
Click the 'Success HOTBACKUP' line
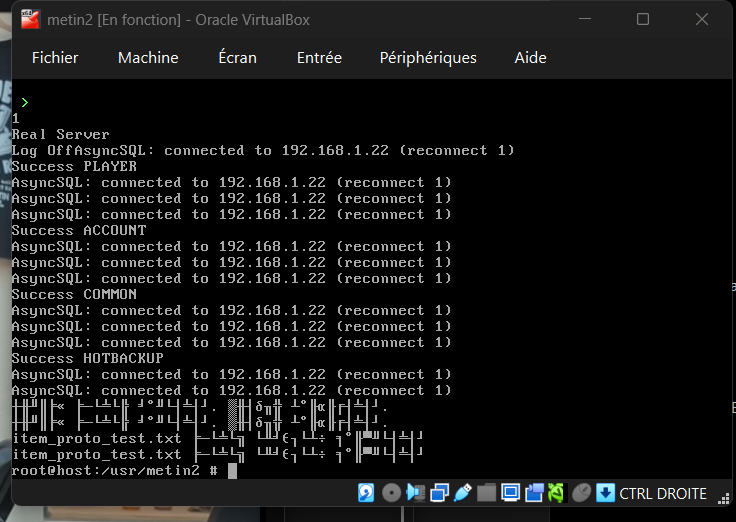click(x=88, y=358)
